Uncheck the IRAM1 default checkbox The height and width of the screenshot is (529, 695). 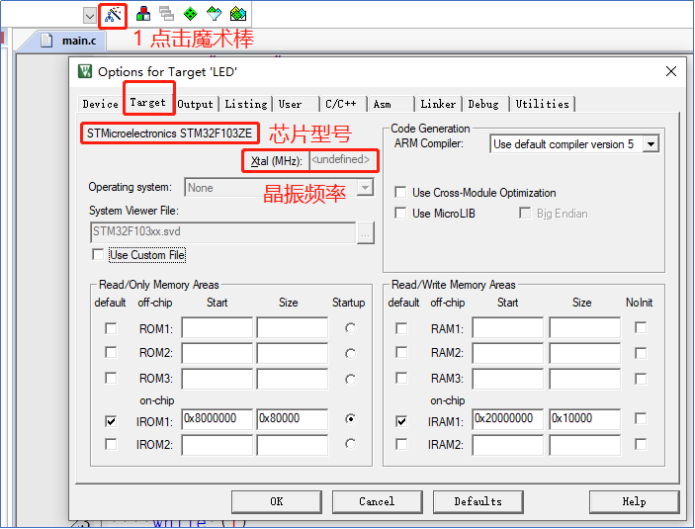pos(401,421)
